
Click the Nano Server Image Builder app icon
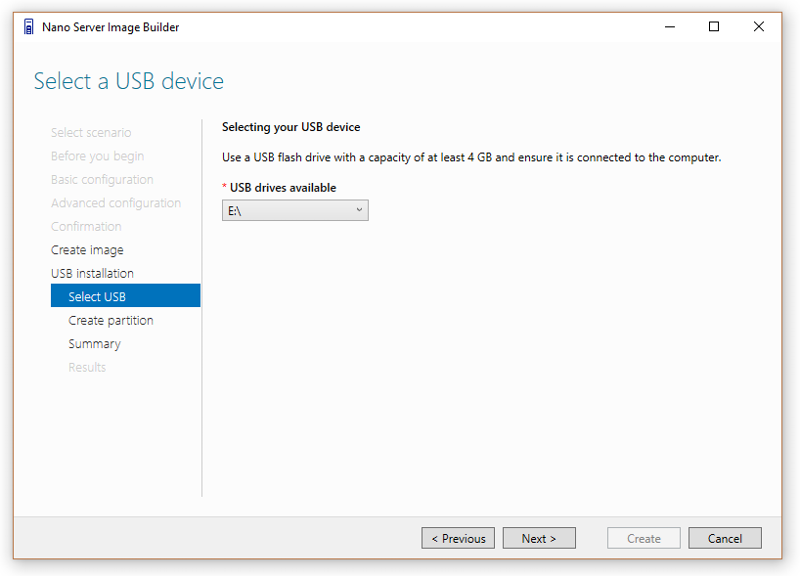tap(29, 27)
